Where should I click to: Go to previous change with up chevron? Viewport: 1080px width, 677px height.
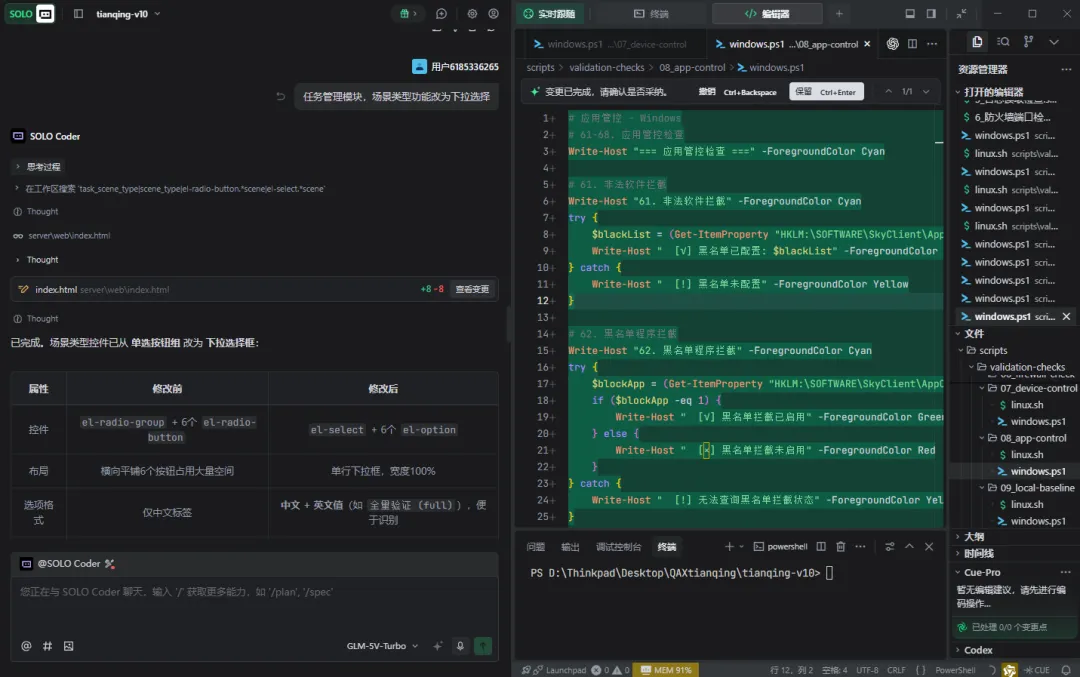(x=889, y=92)
